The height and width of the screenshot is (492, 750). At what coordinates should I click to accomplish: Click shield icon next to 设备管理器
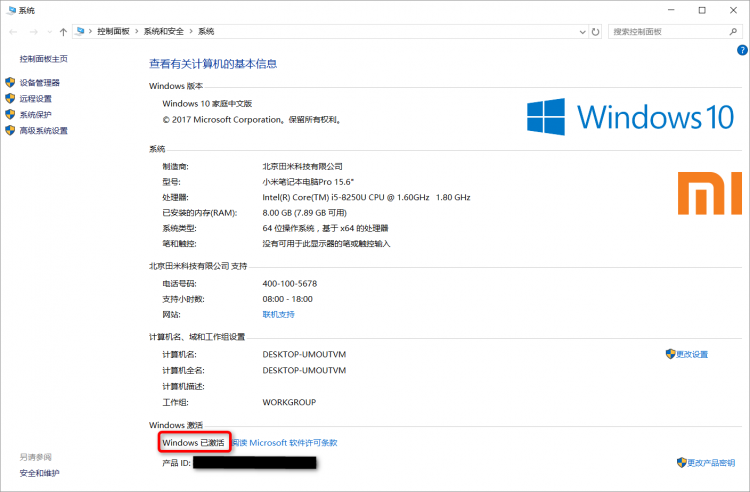[10, 82]
